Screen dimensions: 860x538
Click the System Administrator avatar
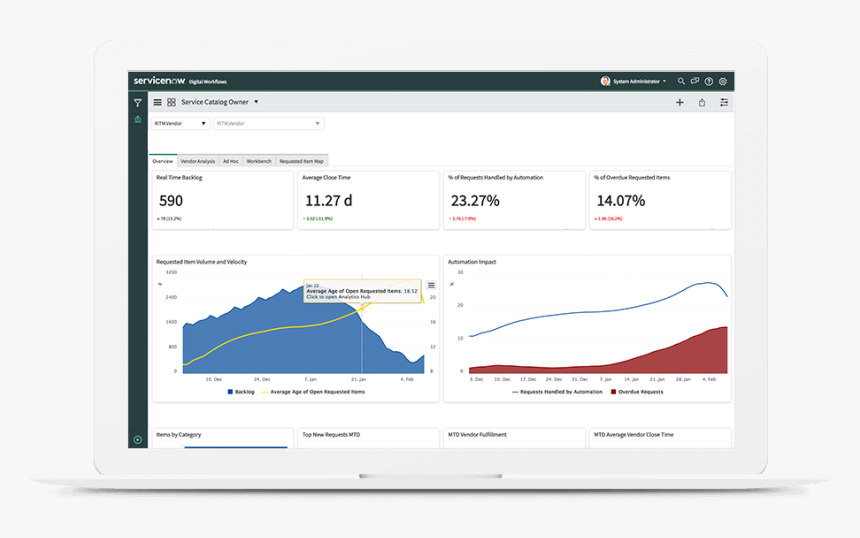click(606, 81)
